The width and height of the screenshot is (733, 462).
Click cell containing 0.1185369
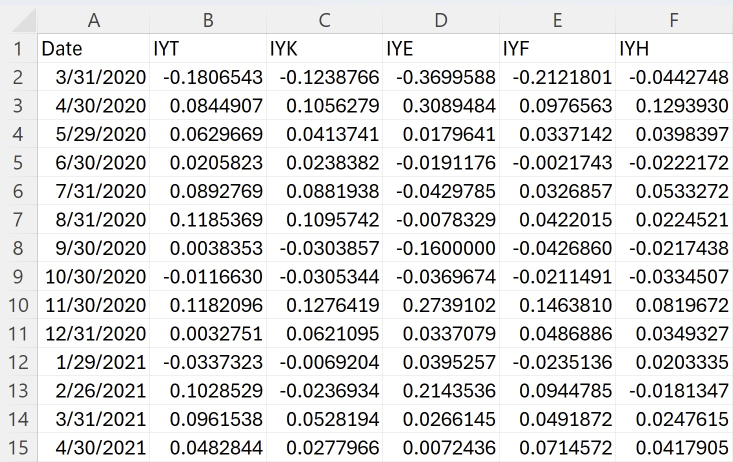click(208, 219)
